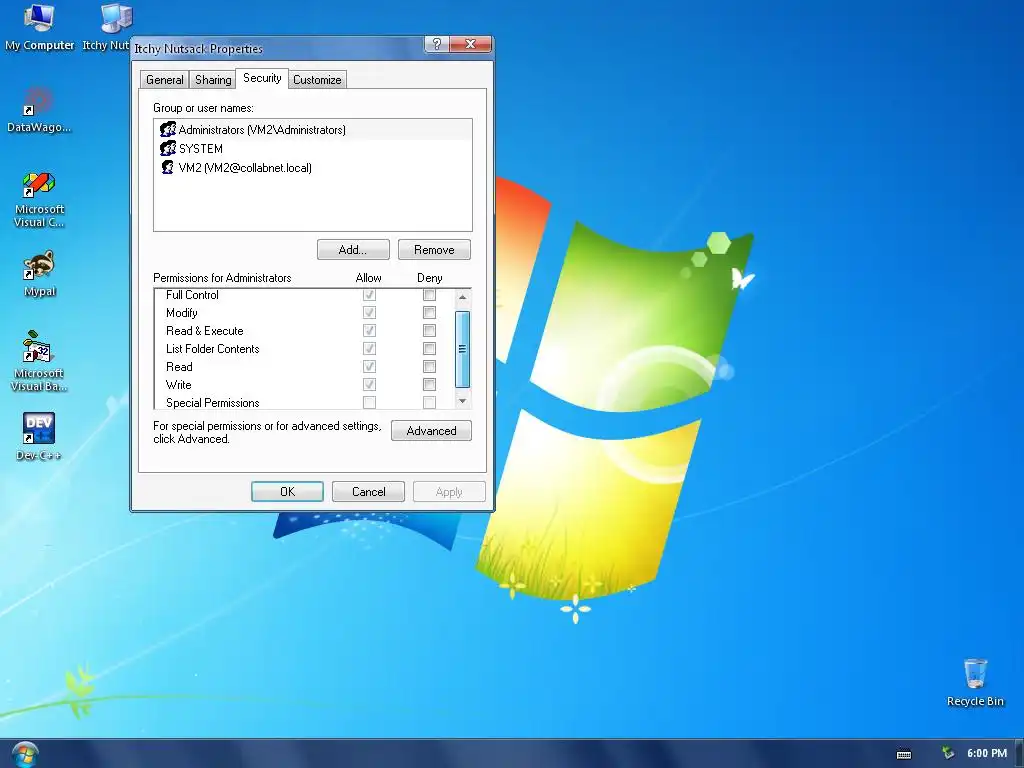Toggle Deny for Special Permissions
The image size is (1024, 768).
(x=429, y=402)
